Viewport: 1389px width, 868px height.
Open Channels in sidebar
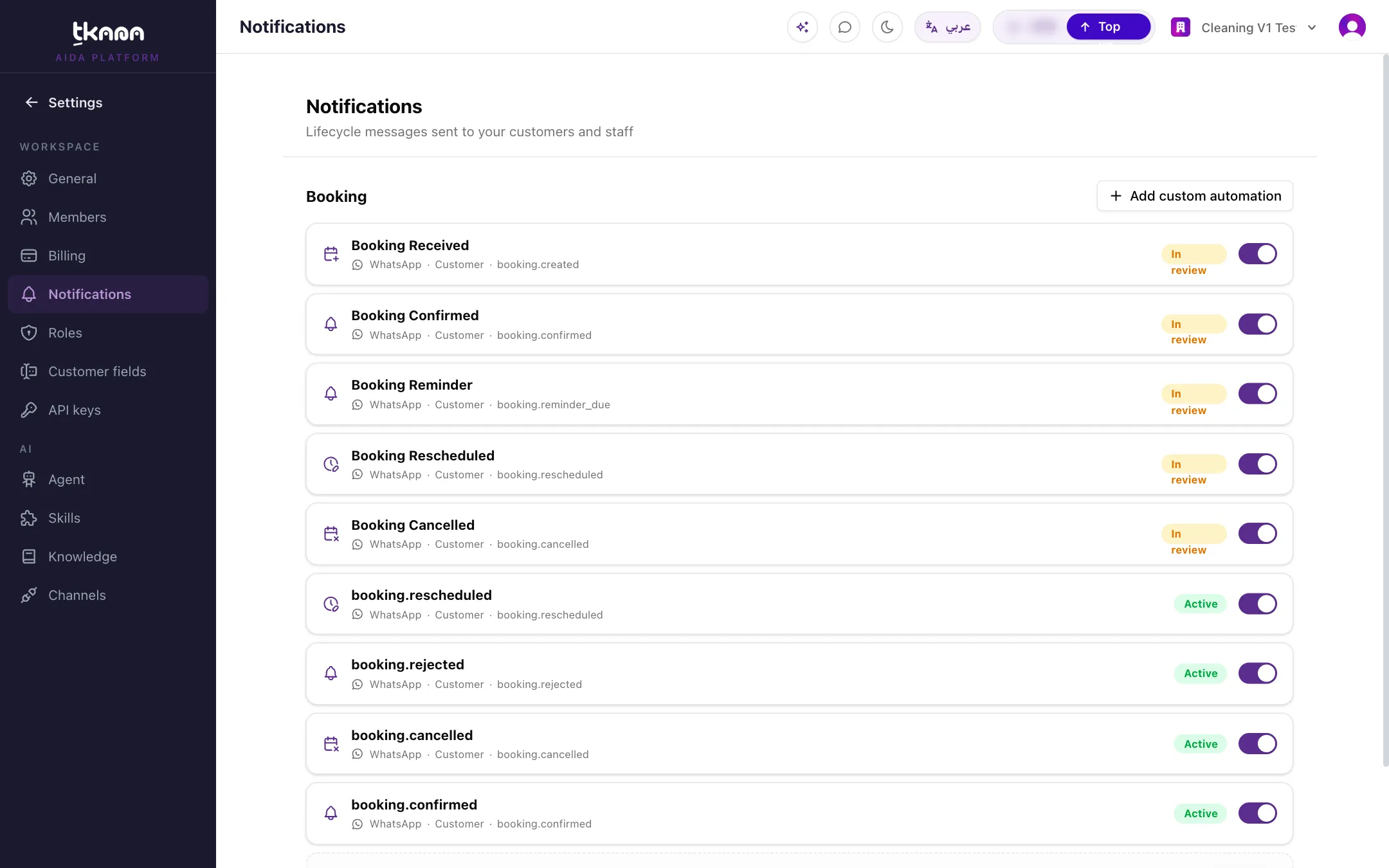tap(108, 595)
